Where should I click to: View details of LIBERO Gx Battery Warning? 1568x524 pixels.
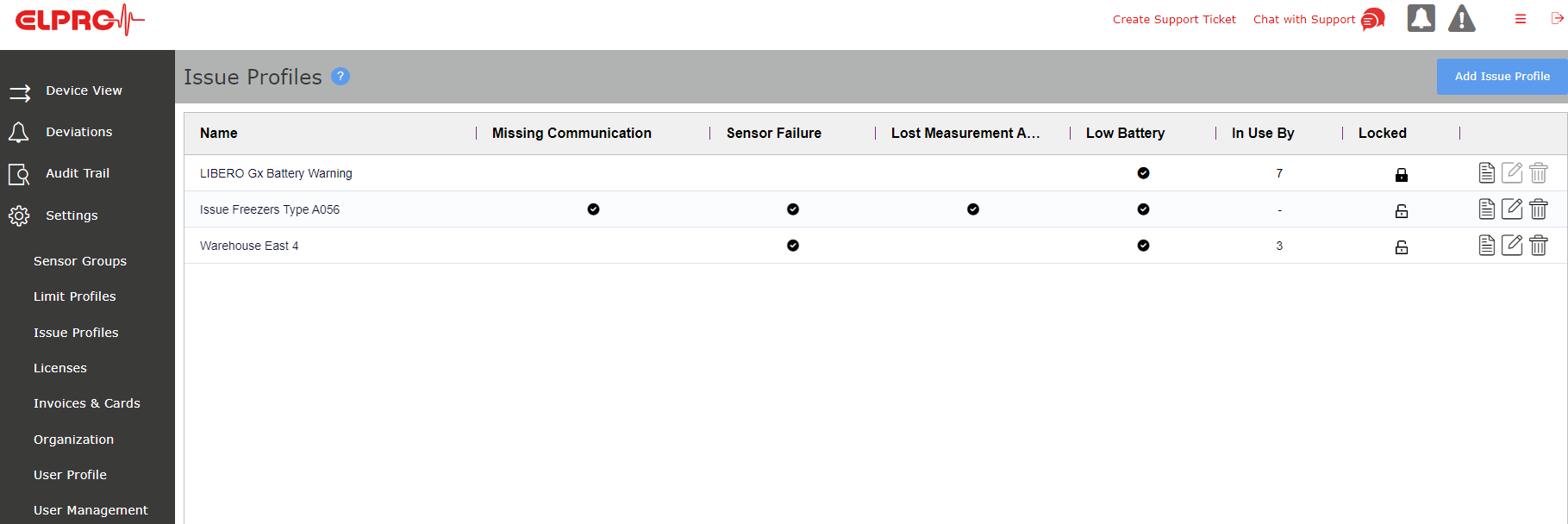click(1486, 173)
